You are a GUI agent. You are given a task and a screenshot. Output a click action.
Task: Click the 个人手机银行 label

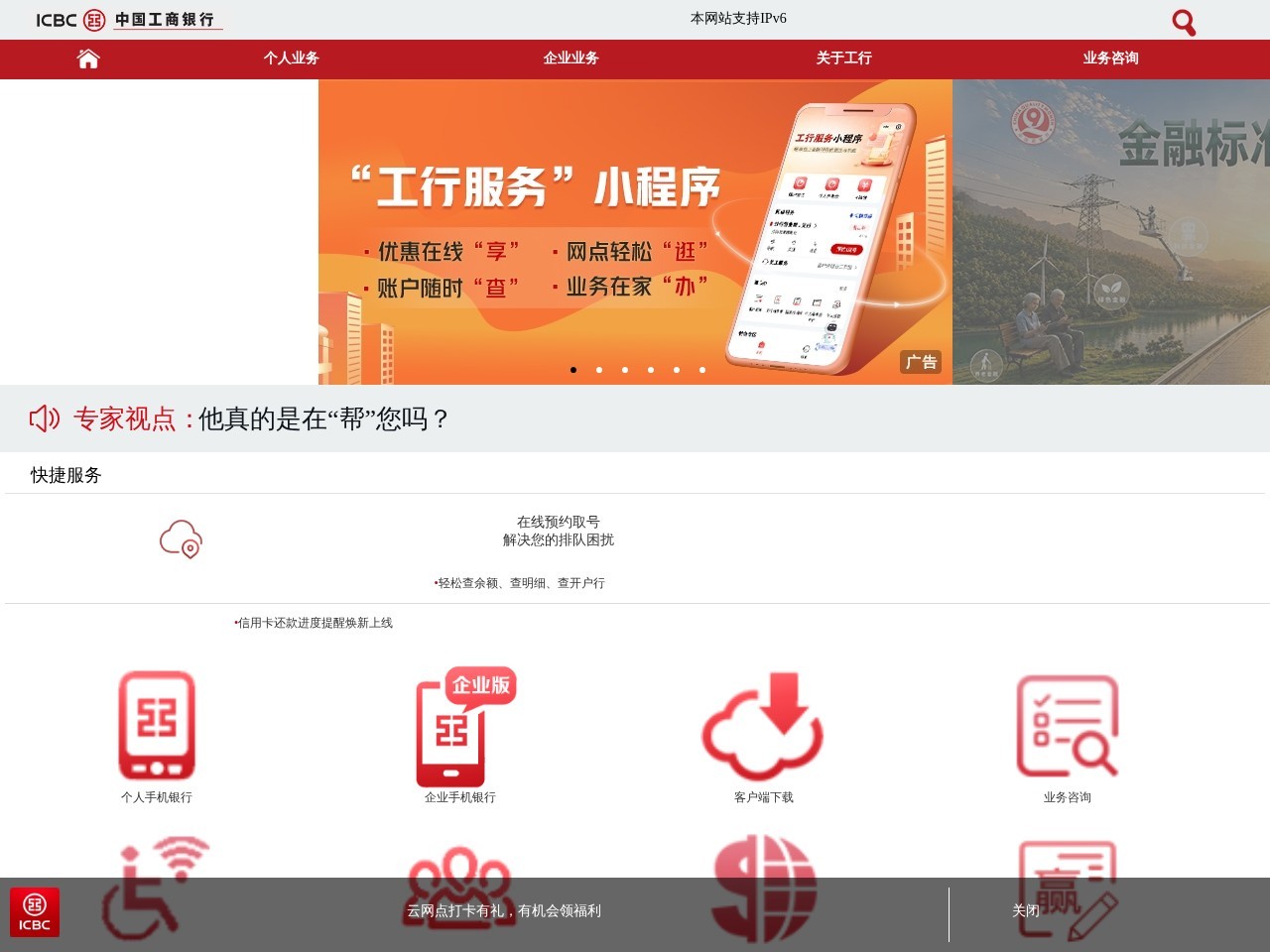coord(157,797)
